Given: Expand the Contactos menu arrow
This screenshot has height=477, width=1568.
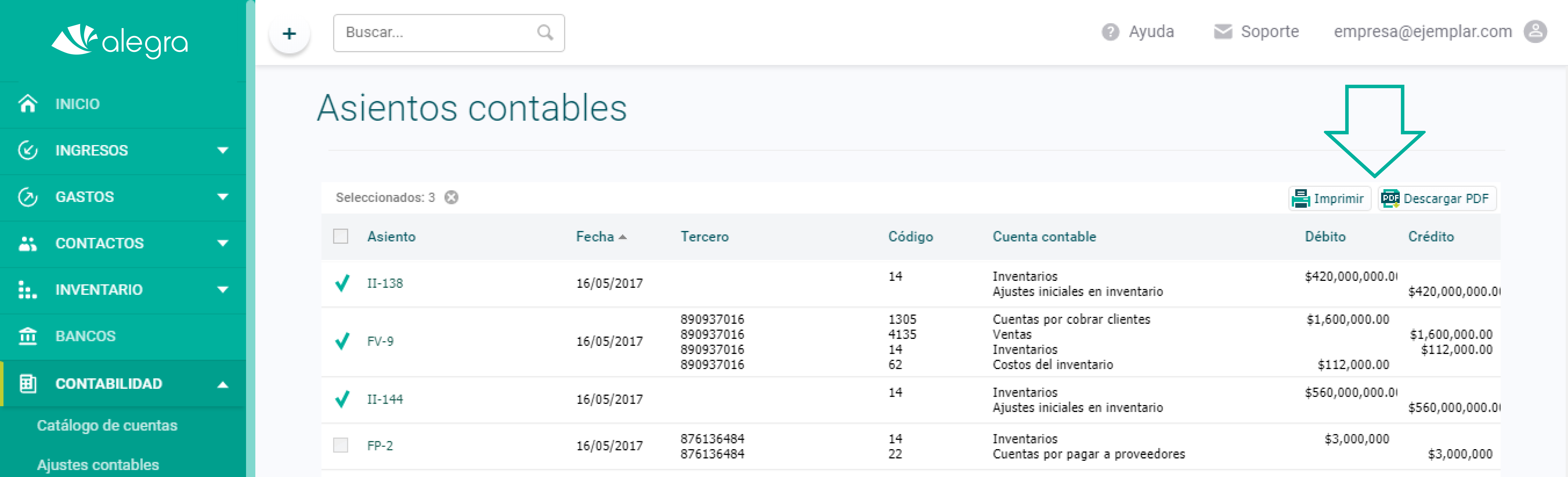Looking at the screenshot, I should click(x=223, y=243).
